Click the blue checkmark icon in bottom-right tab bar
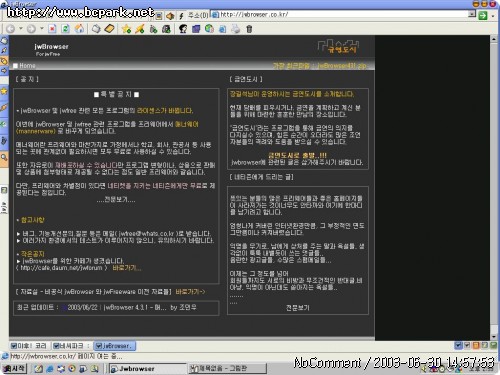 pos(458,346)
